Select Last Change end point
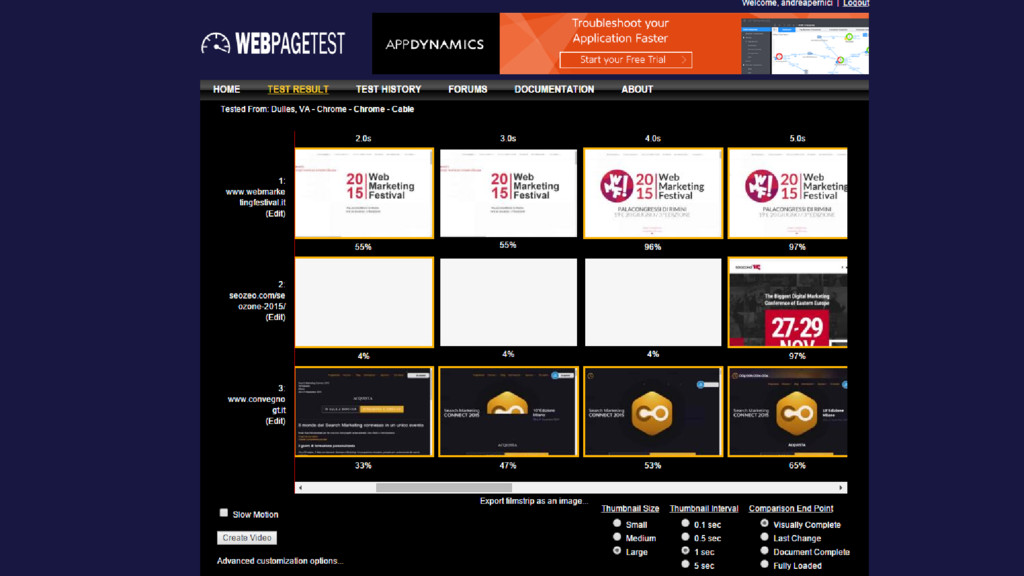This screenshot has width=1024, height=576. pyautogui.click(x=765, y=537)
